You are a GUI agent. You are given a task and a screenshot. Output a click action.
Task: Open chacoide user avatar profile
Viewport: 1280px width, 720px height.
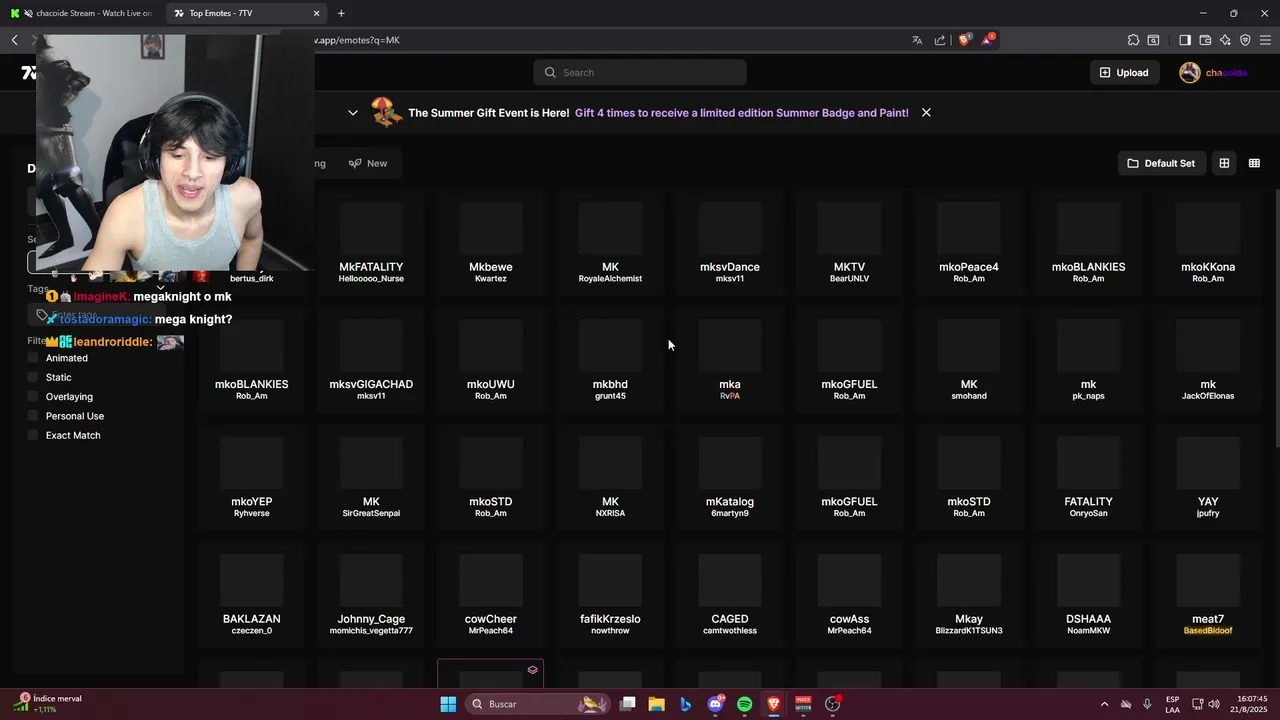point(1189,72)
